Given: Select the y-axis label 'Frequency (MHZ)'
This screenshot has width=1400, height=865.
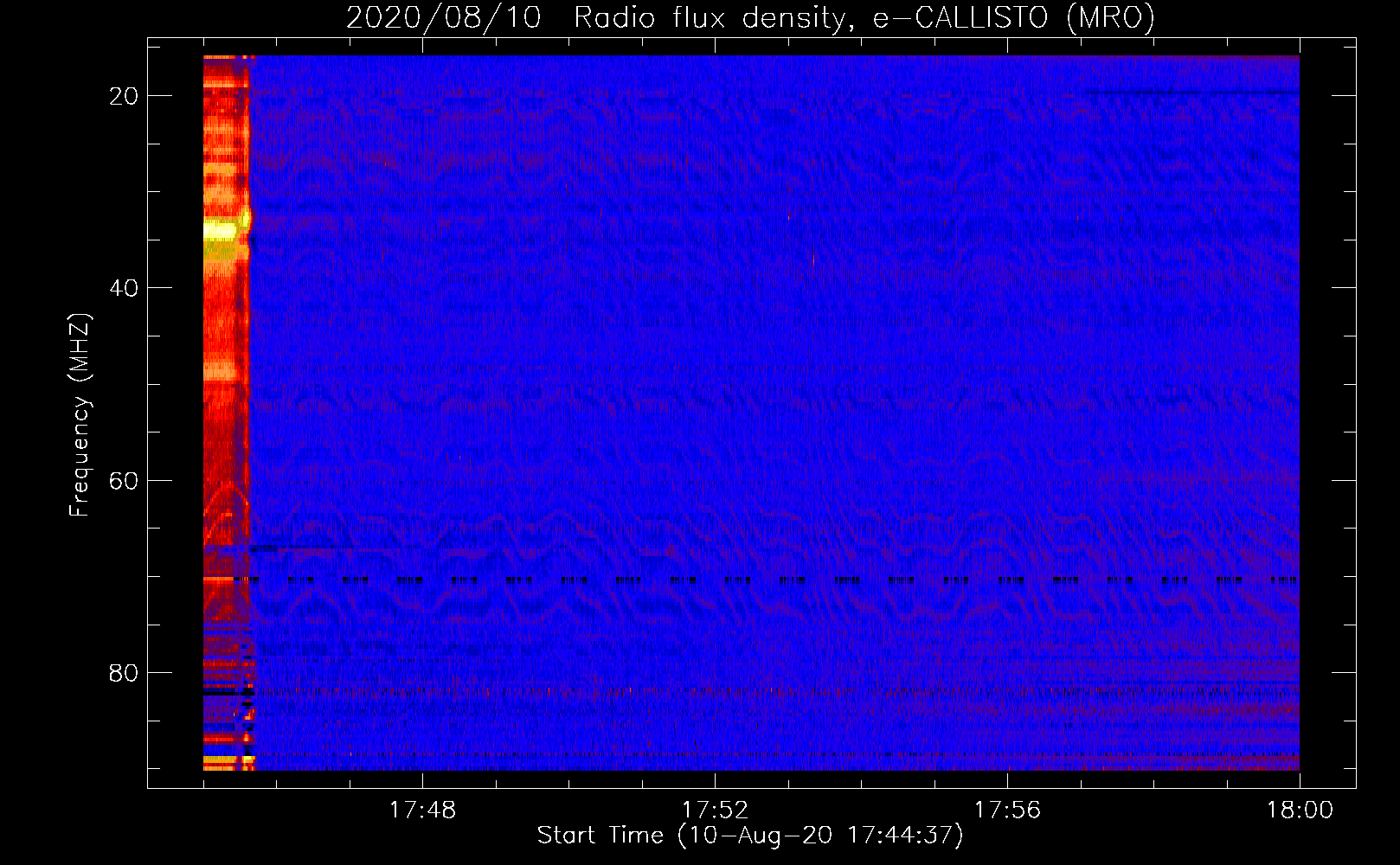Looking at the screenshot, I should 80,415.
